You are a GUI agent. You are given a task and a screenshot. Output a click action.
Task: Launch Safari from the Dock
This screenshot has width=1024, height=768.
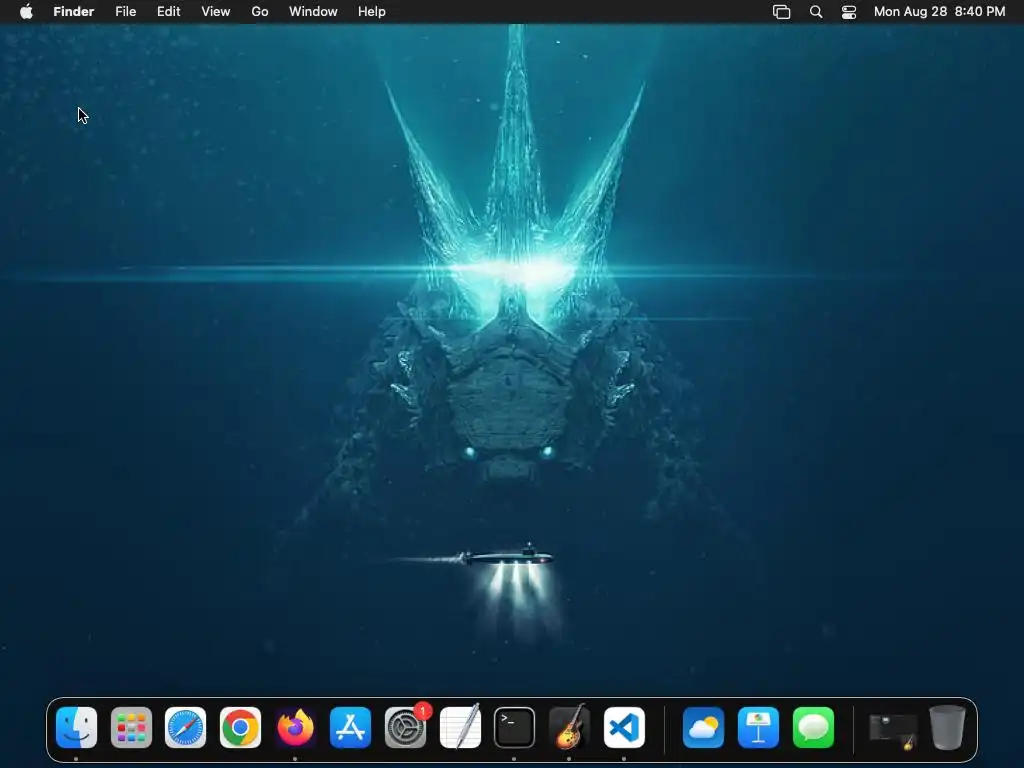185,727
